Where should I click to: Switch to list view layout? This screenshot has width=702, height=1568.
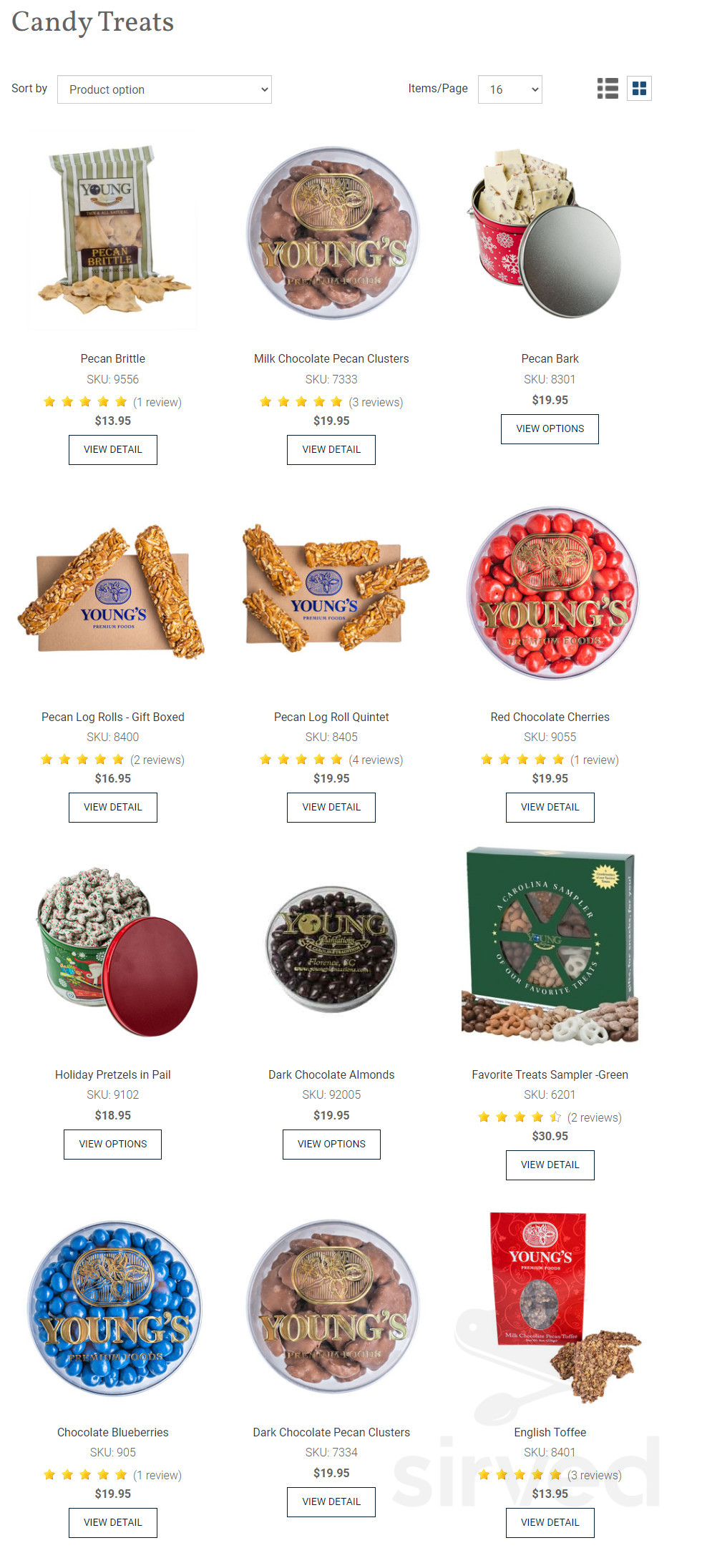[x=608, y=89]
